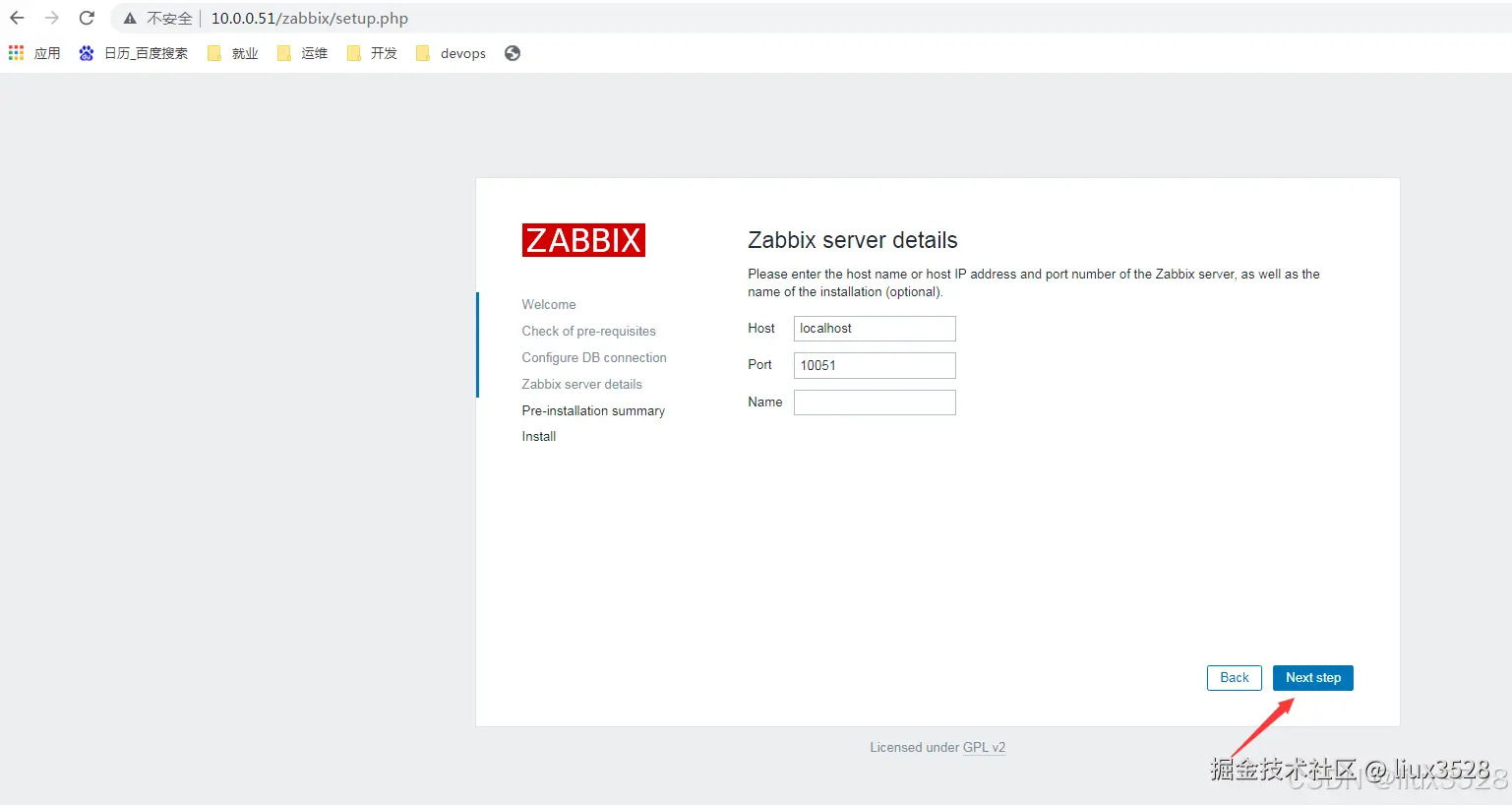This screenshot has height=805, width=1512.
Task: Open the 就业 bookmark folder
Action: pos(233,53)
